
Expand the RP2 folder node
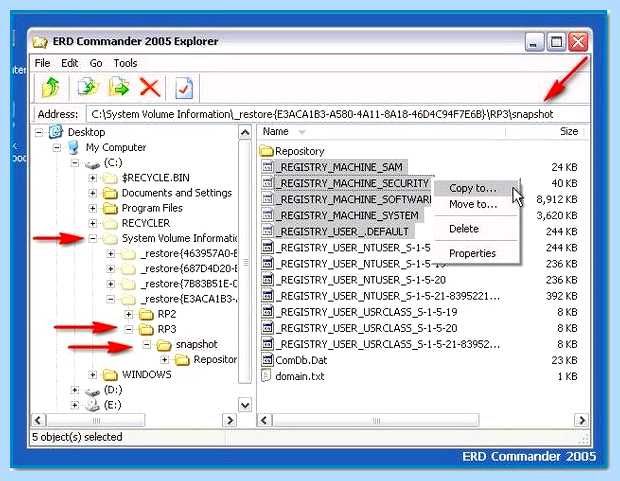coord(129,314)
